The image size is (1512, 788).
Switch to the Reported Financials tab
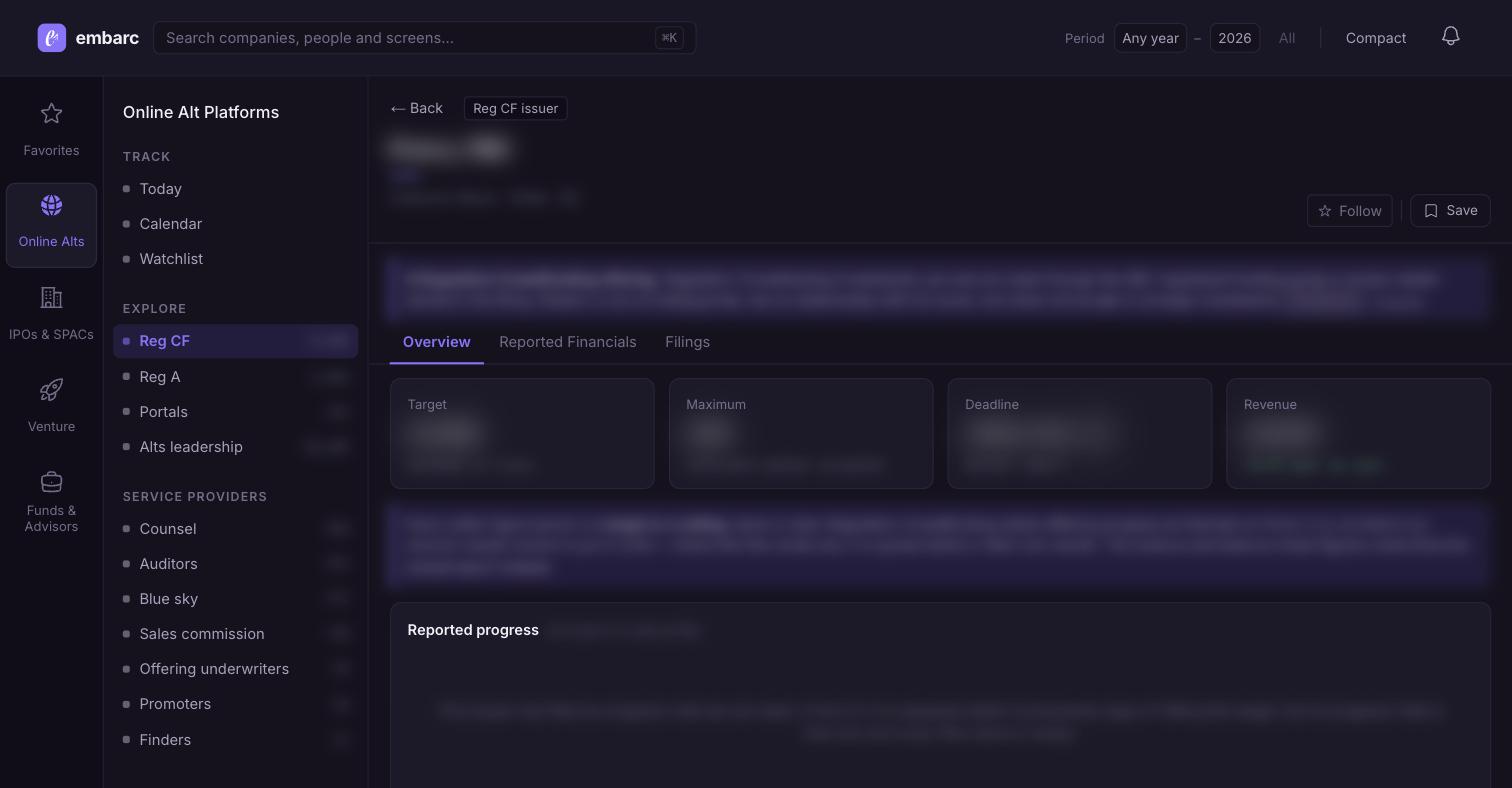pos(568,342)
